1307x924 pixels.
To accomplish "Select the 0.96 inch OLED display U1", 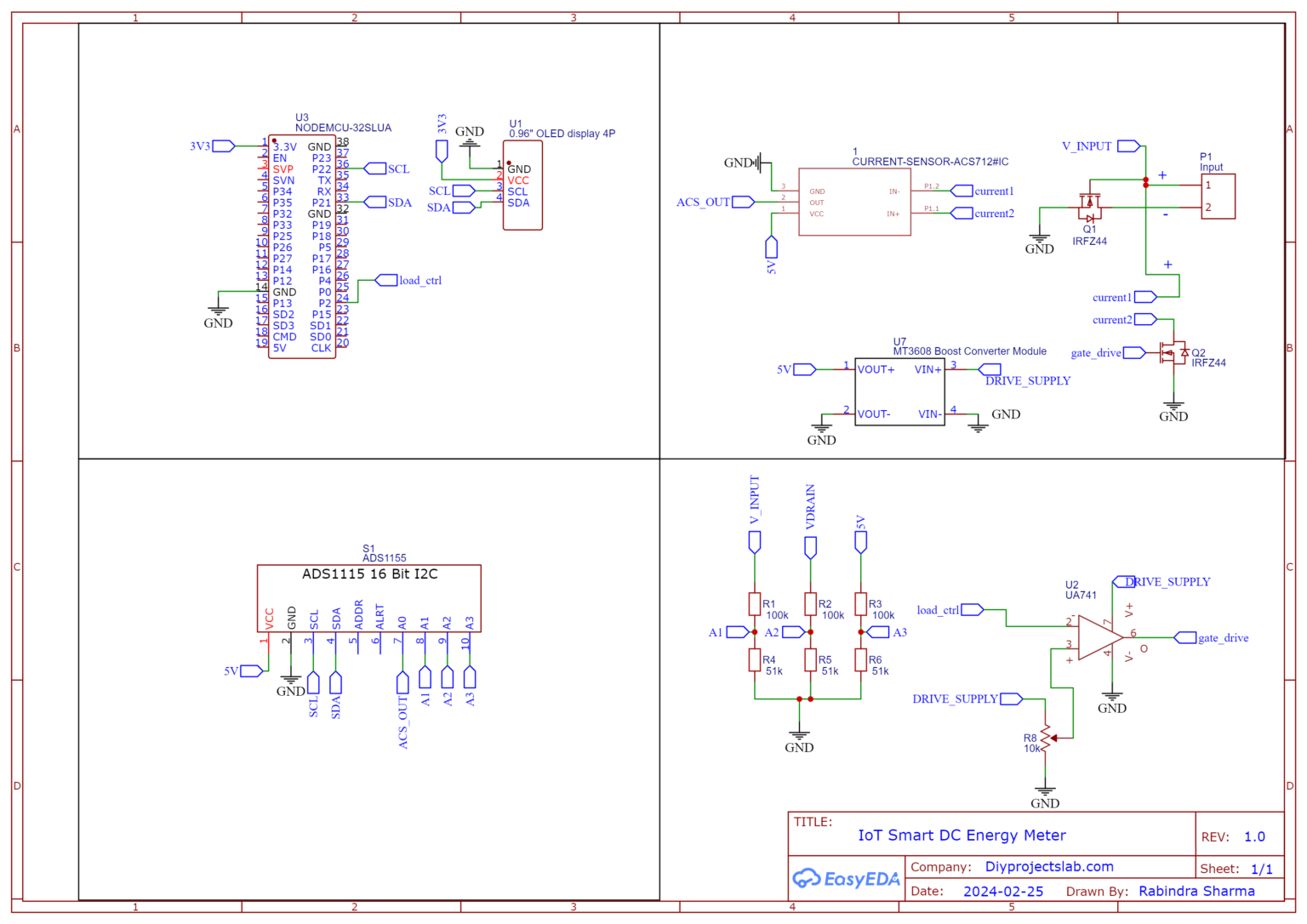I will (x=522, y=183).
